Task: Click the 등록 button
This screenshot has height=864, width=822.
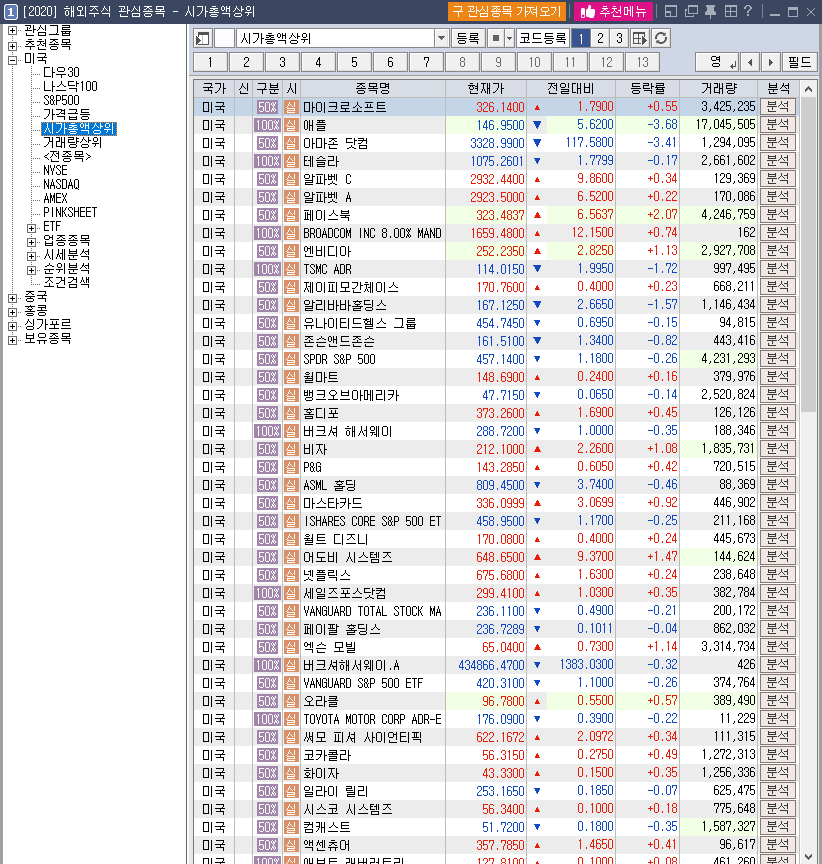Action: click(x=468, y=38)
